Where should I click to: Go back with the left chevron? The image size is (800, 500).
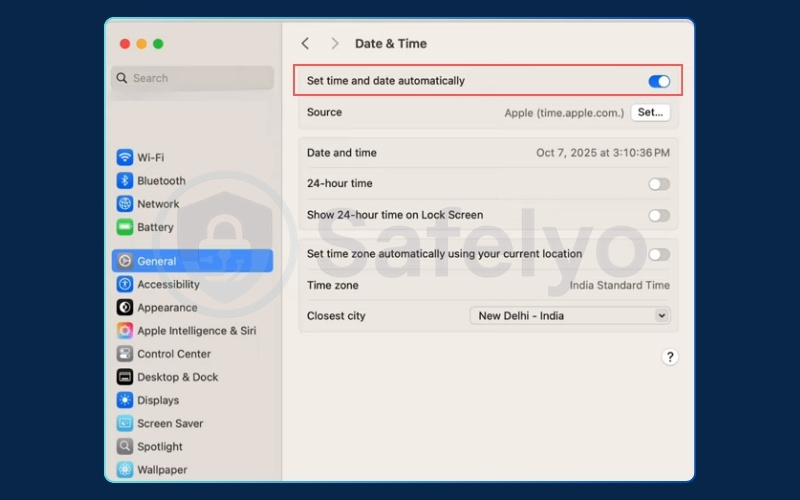tap(305, 43)
